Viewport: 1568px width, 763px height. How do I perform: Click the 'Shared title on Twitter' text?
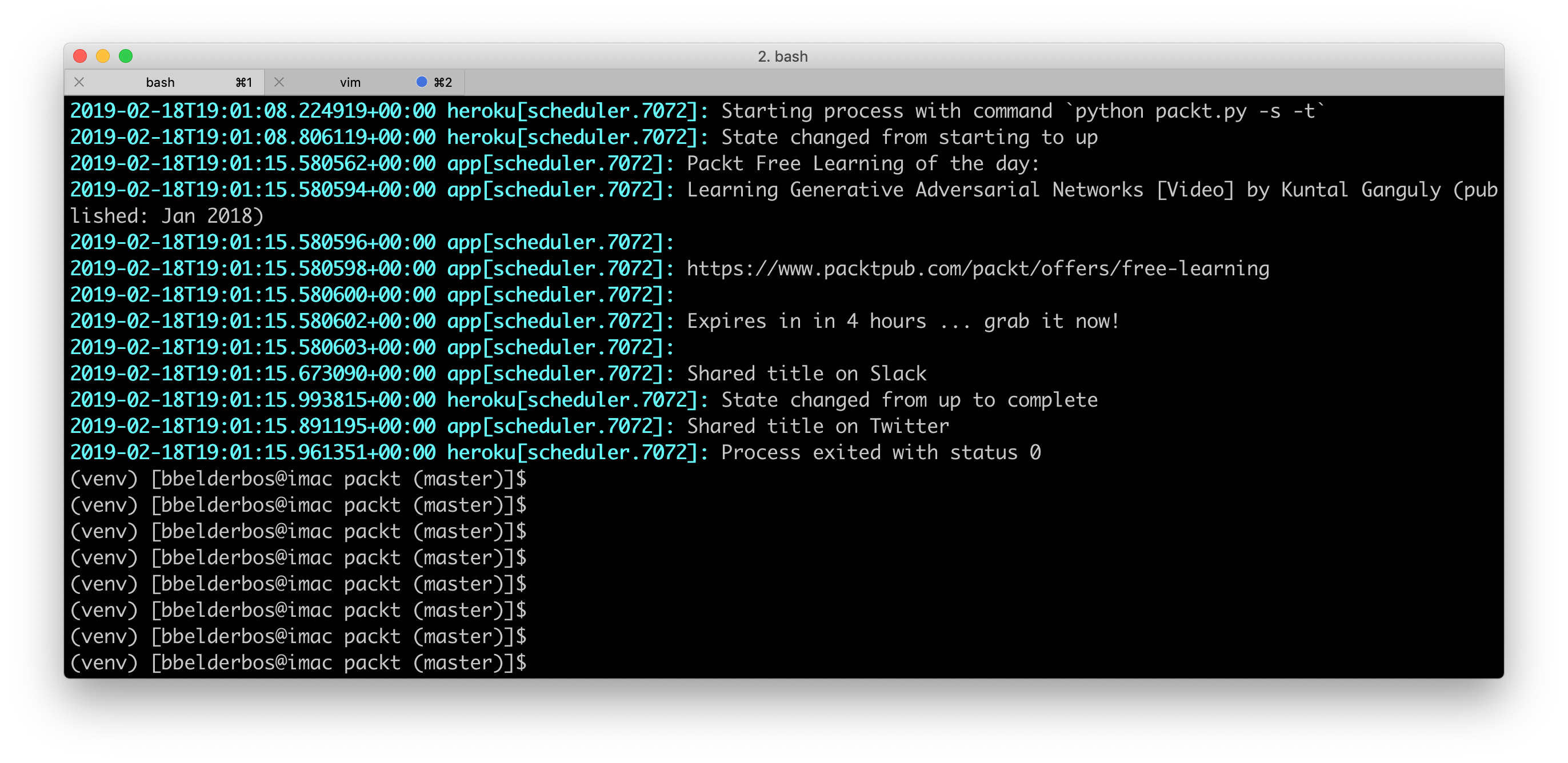(818, 426)
